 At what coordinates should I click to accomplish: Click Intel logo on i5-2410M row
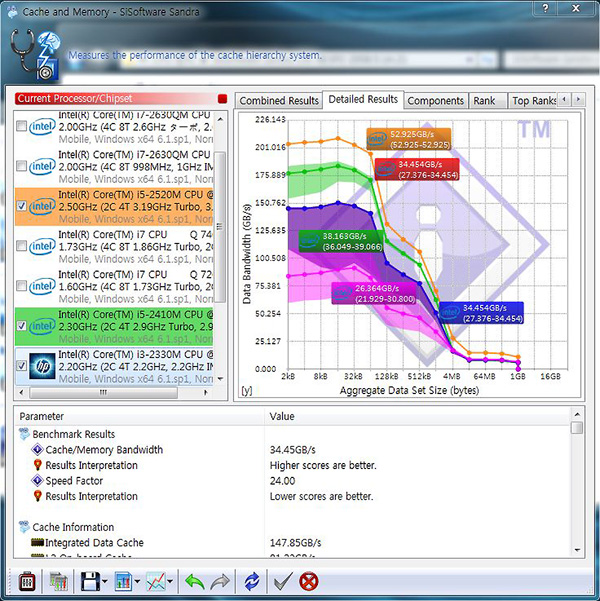(x=42, y=326)
